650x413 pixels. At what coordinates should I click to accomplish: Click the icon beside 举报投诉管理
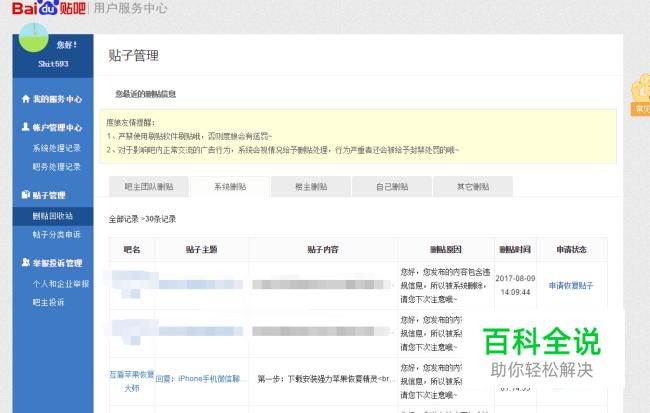pyautogui.click(x=26, y=262)
